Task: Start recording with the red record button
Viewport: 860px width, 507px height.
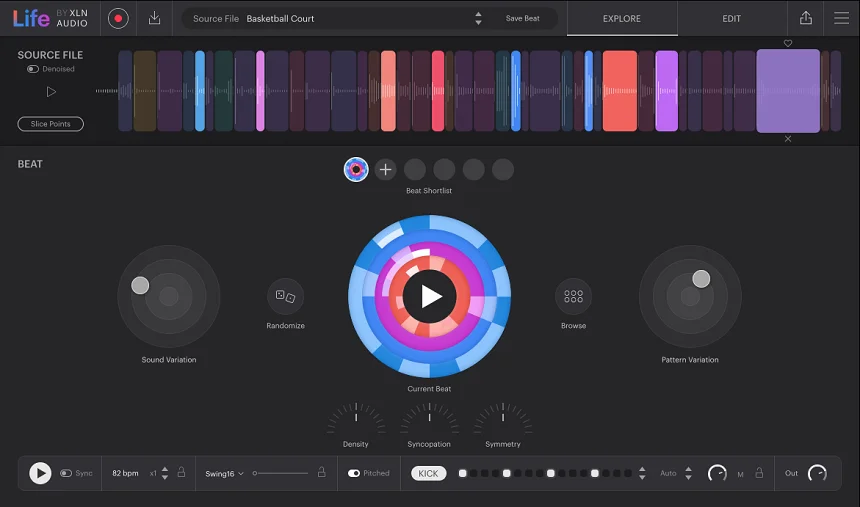Action: (x=118, y=19)
